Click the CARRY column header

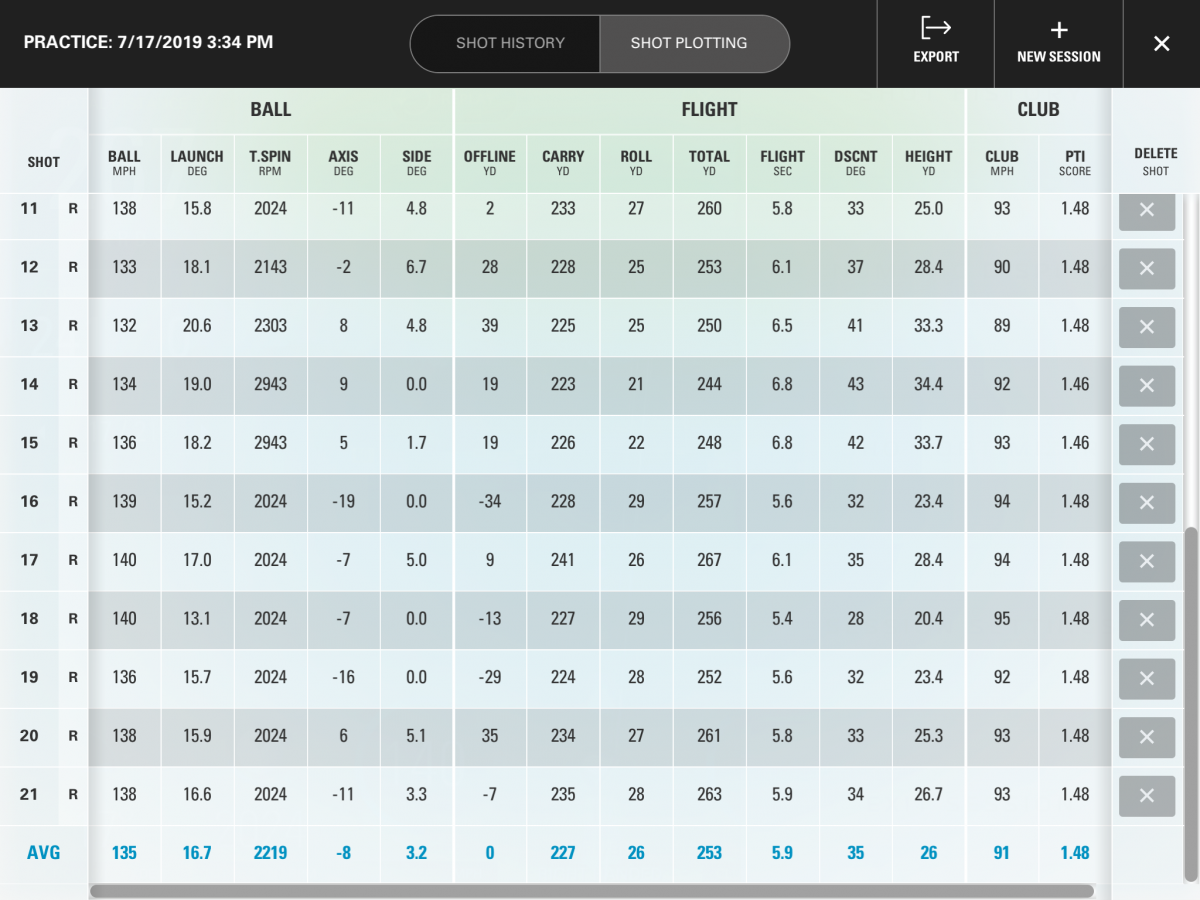tap(563, 162)
